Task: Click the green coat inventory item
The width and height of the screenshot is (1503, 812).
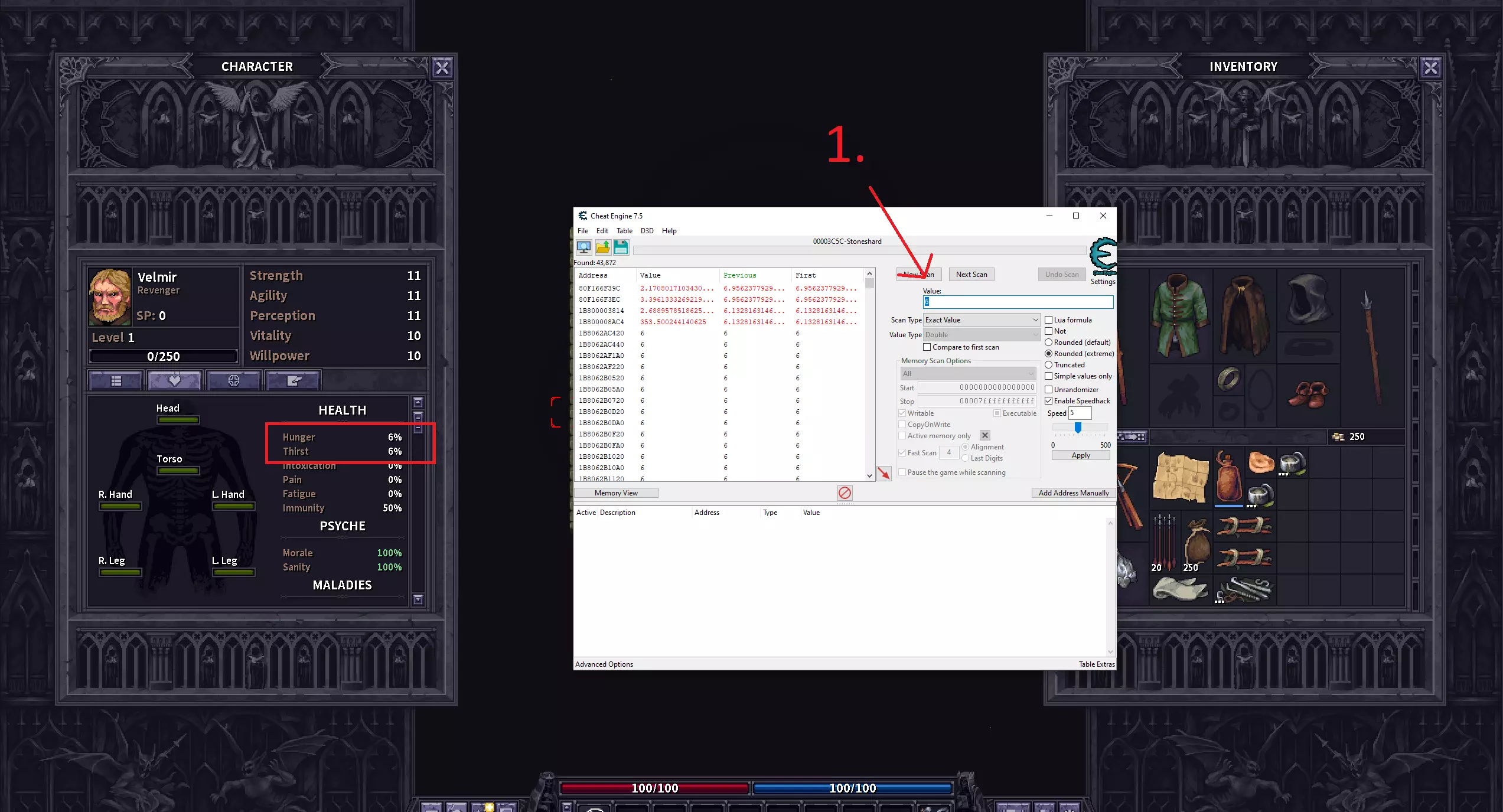Action: (1179, 315)
